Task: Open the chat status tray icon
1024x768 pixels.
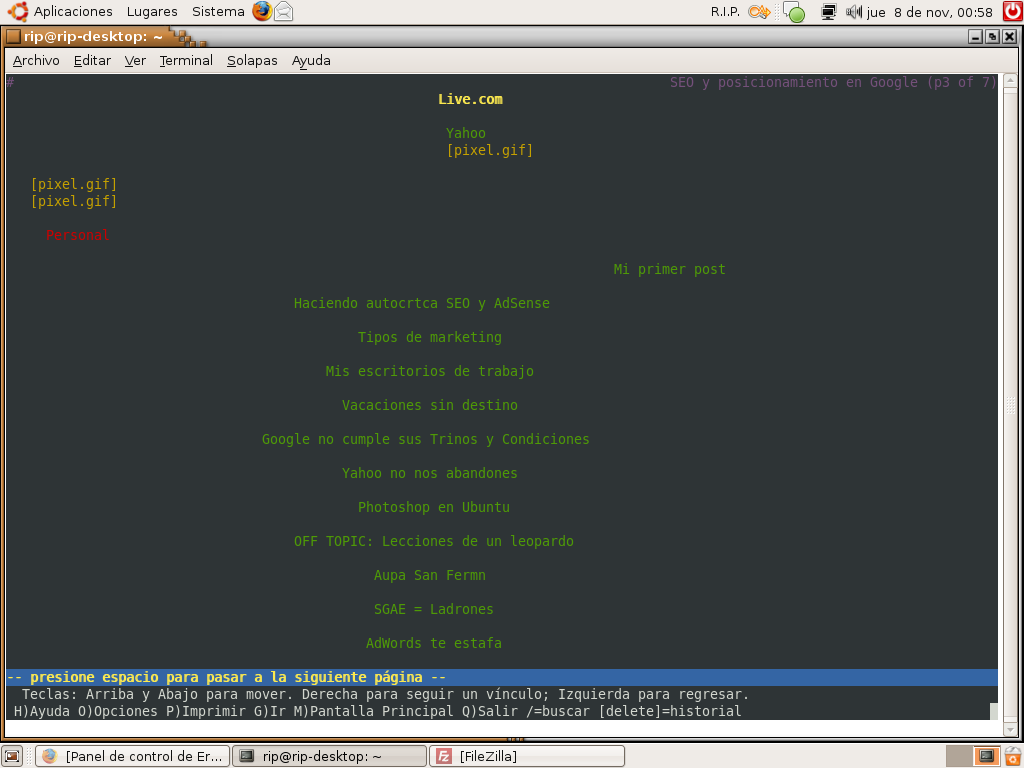Action: pos(793,12)
